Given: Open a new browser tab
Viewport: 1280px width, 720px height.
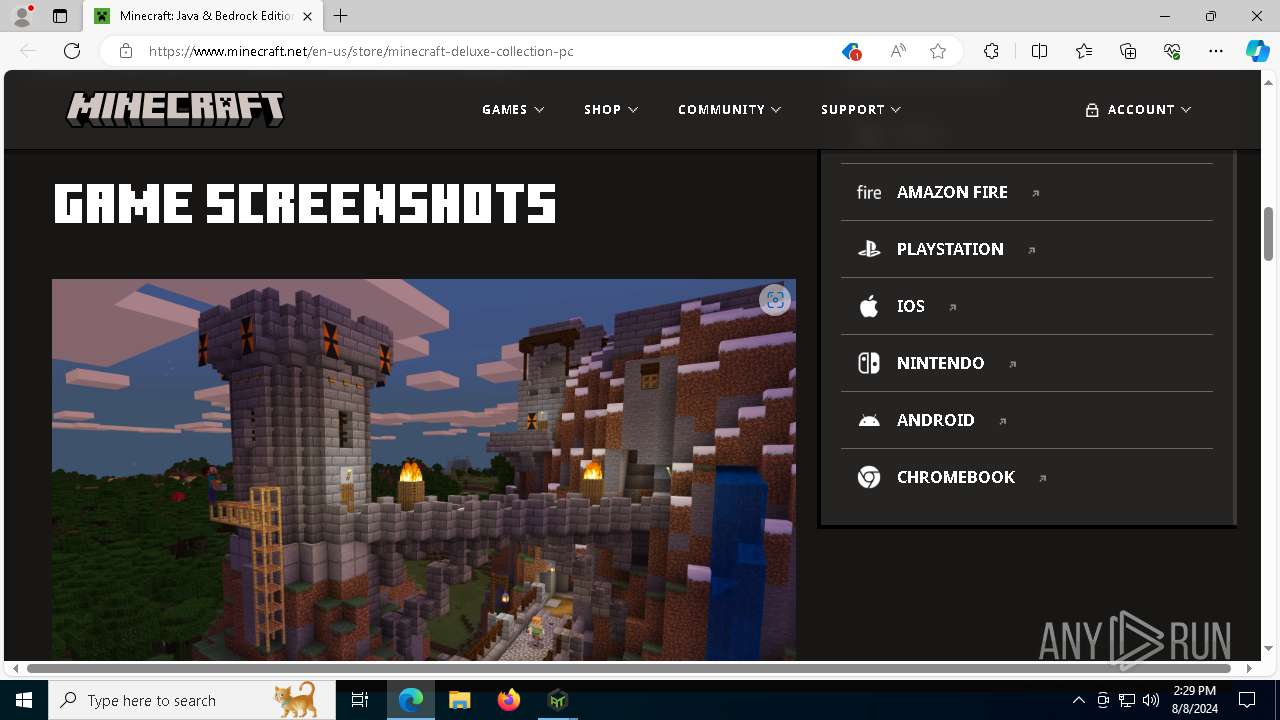Looking at the screenshot, I should click(x=341, y=16).
